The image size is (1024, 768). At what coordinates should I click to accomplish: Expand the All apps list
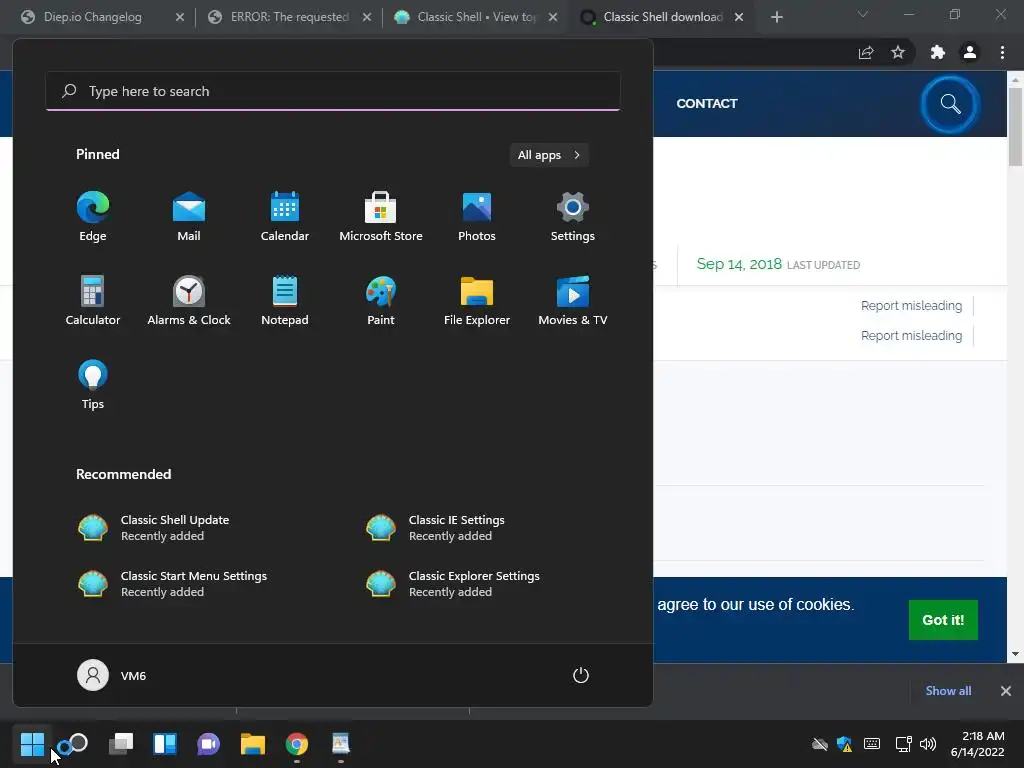[549, 155]
